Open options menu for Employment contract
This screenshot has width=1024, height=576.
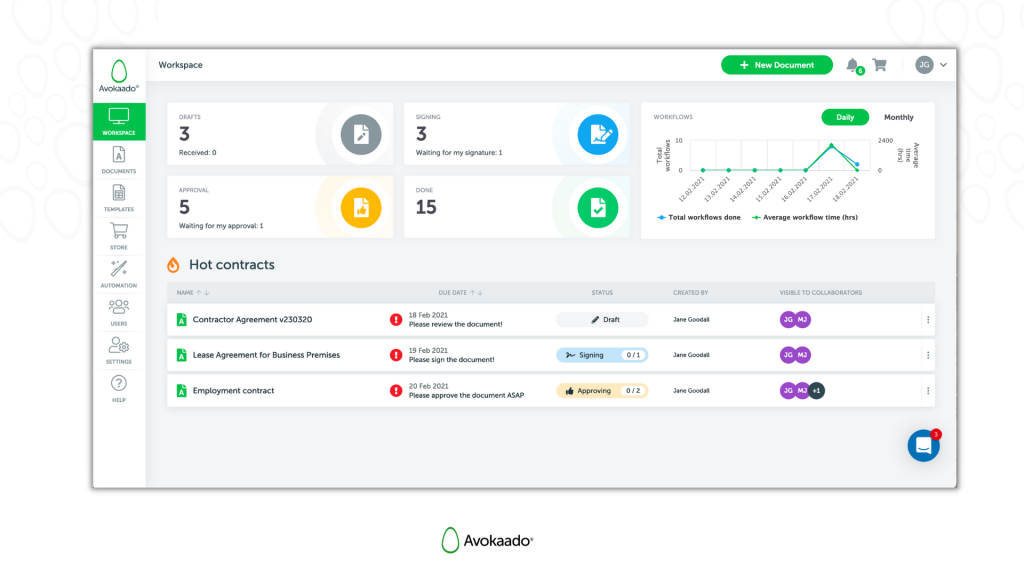click(x=928, y=391)
